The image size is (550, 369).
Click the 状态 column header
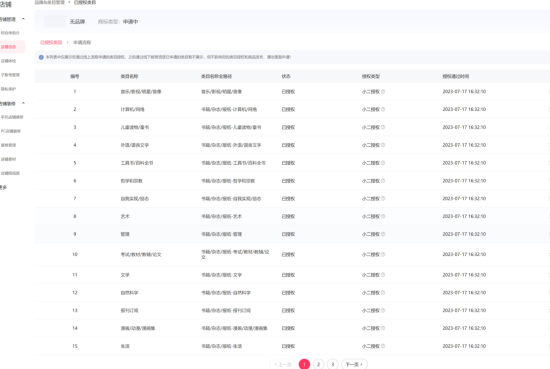[x=286, y=76]
